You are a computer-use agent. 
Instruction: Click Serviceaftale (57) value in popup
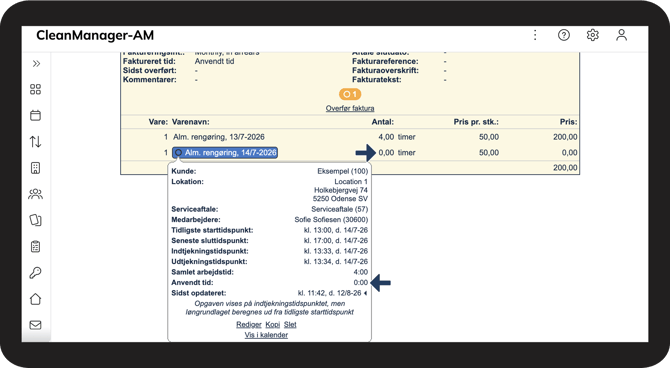[339, 209]
